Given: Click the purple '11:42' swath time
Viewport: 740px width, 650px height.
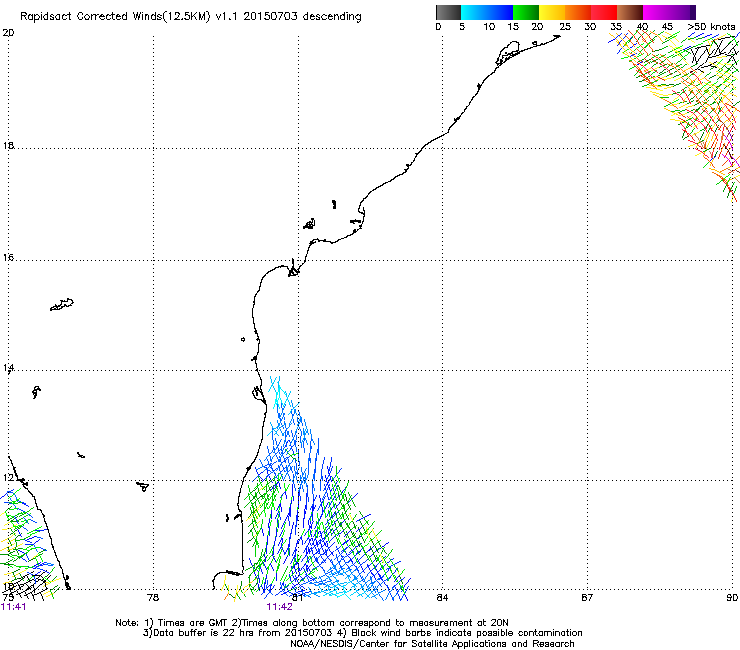Looking at the screenshot, I should pos(279,607).
